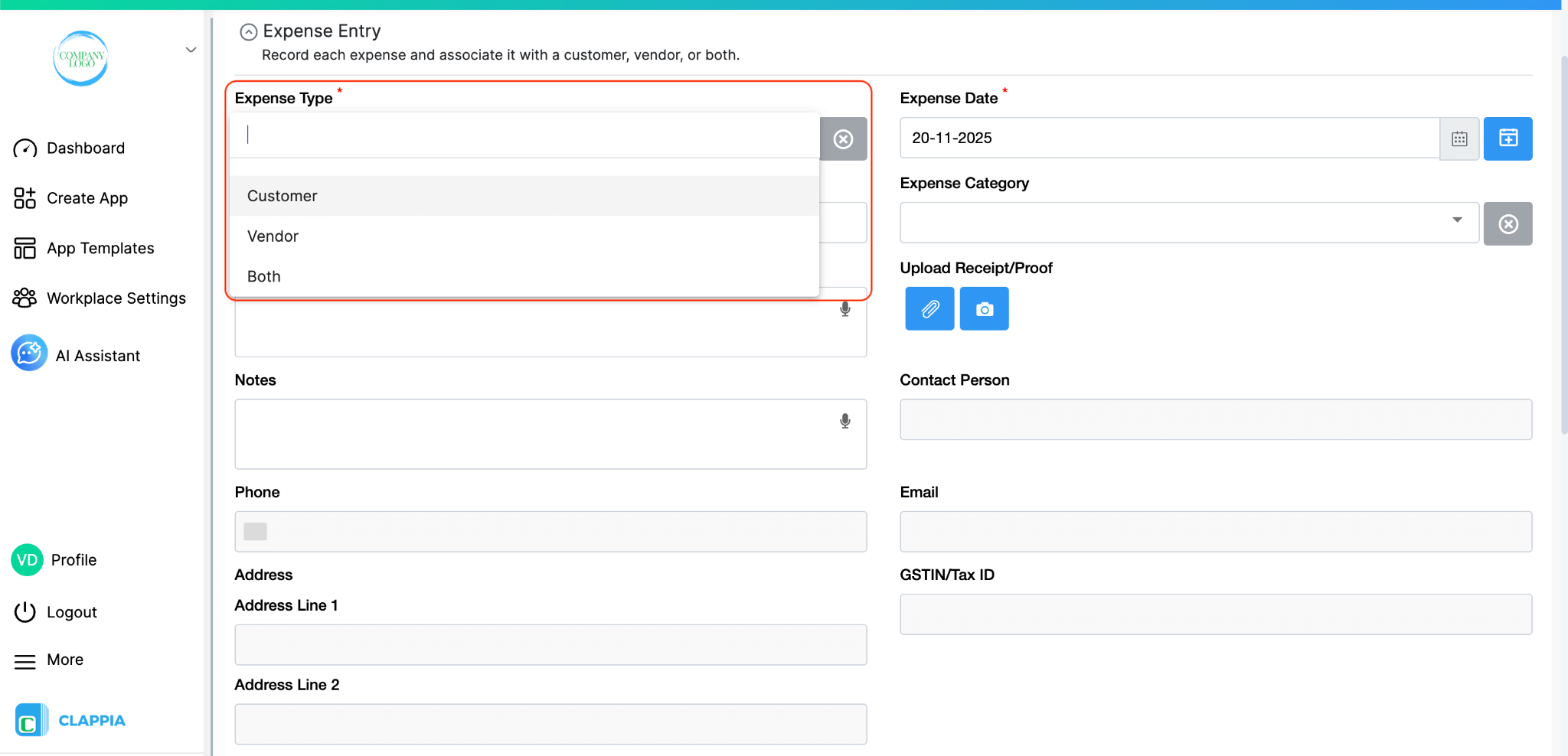Open the attachment upload icon for Receipt/Proof
1568x756 pixels.
click(929, 308)
